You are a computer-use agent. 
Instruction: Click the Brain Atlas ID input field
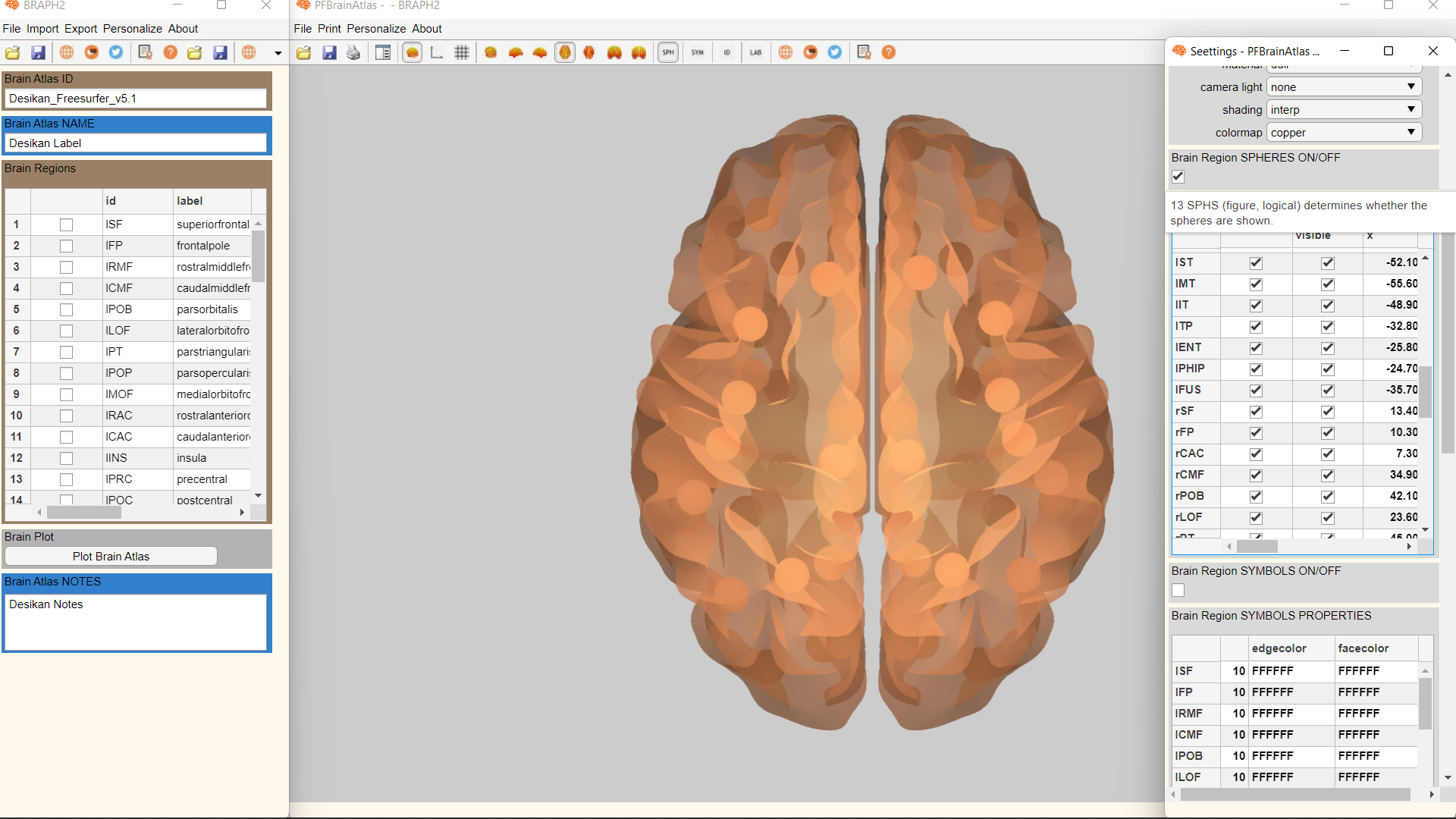pyautogui.click(x=136, y=99)
